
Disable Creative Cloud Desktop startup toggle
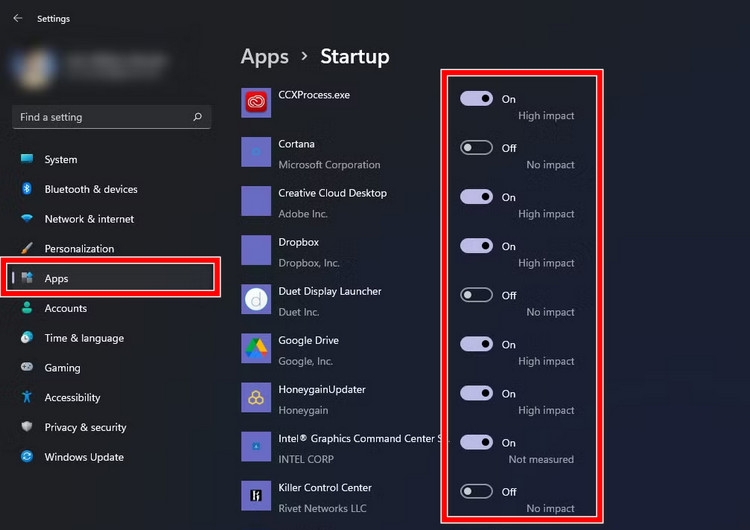tap(476, 197)
